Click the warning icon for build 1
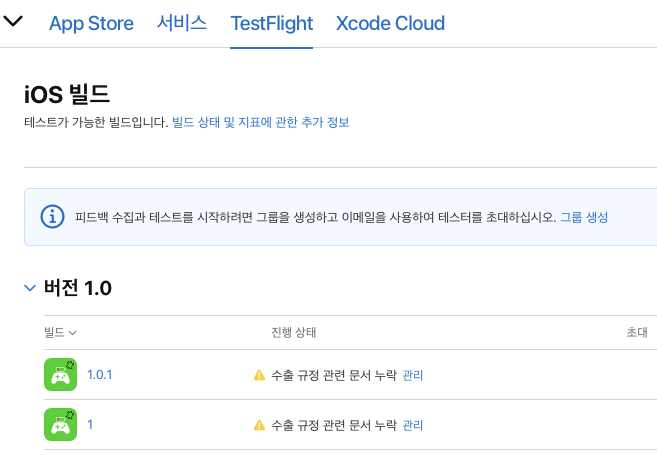 (x=259, y=425)
